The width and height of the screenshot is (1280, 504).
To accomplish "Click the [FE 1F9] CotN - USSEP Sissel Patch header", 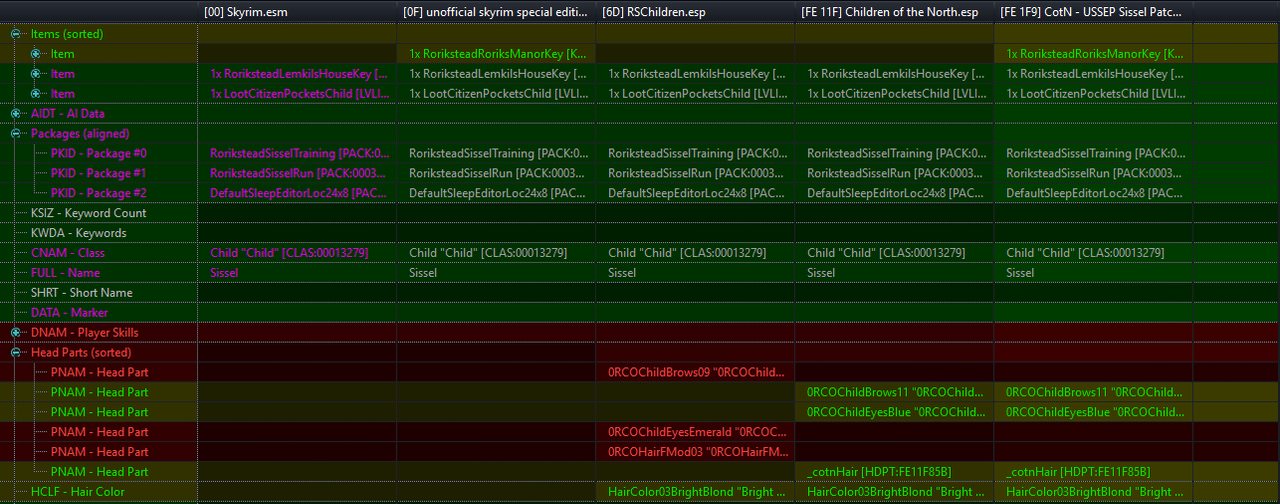I will pos(1094,12).
